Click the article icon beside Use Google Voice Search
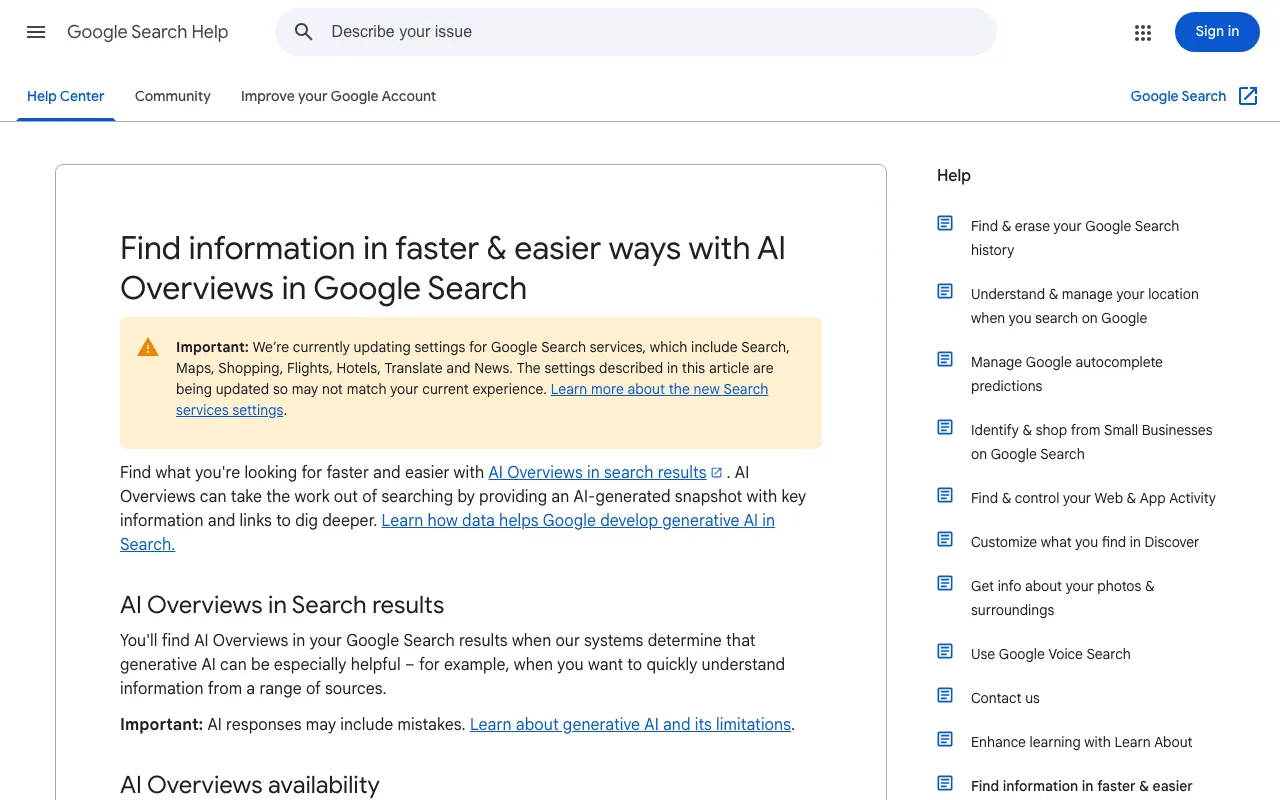1280x800 pixels. (945, 651)
